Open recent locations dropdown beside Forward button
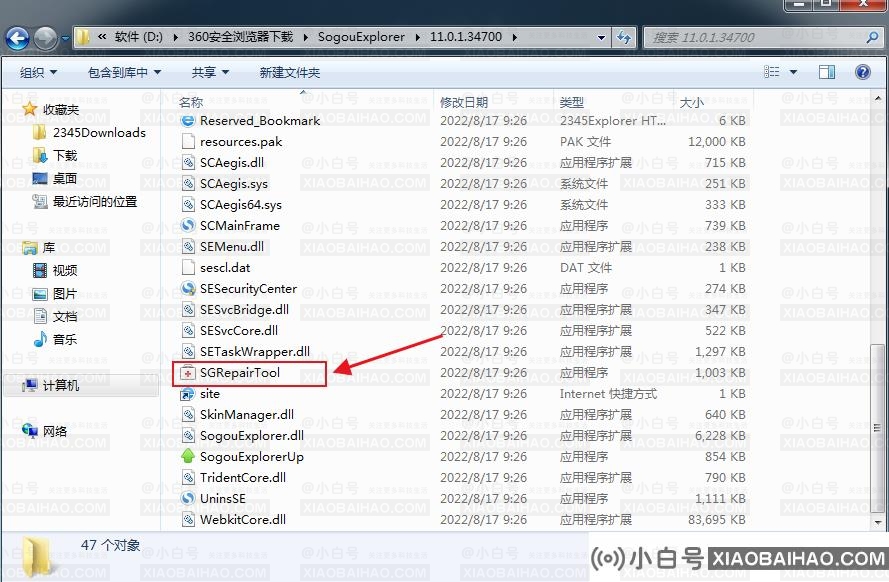This screenshot has width=889, height=582. pos(65,39)
